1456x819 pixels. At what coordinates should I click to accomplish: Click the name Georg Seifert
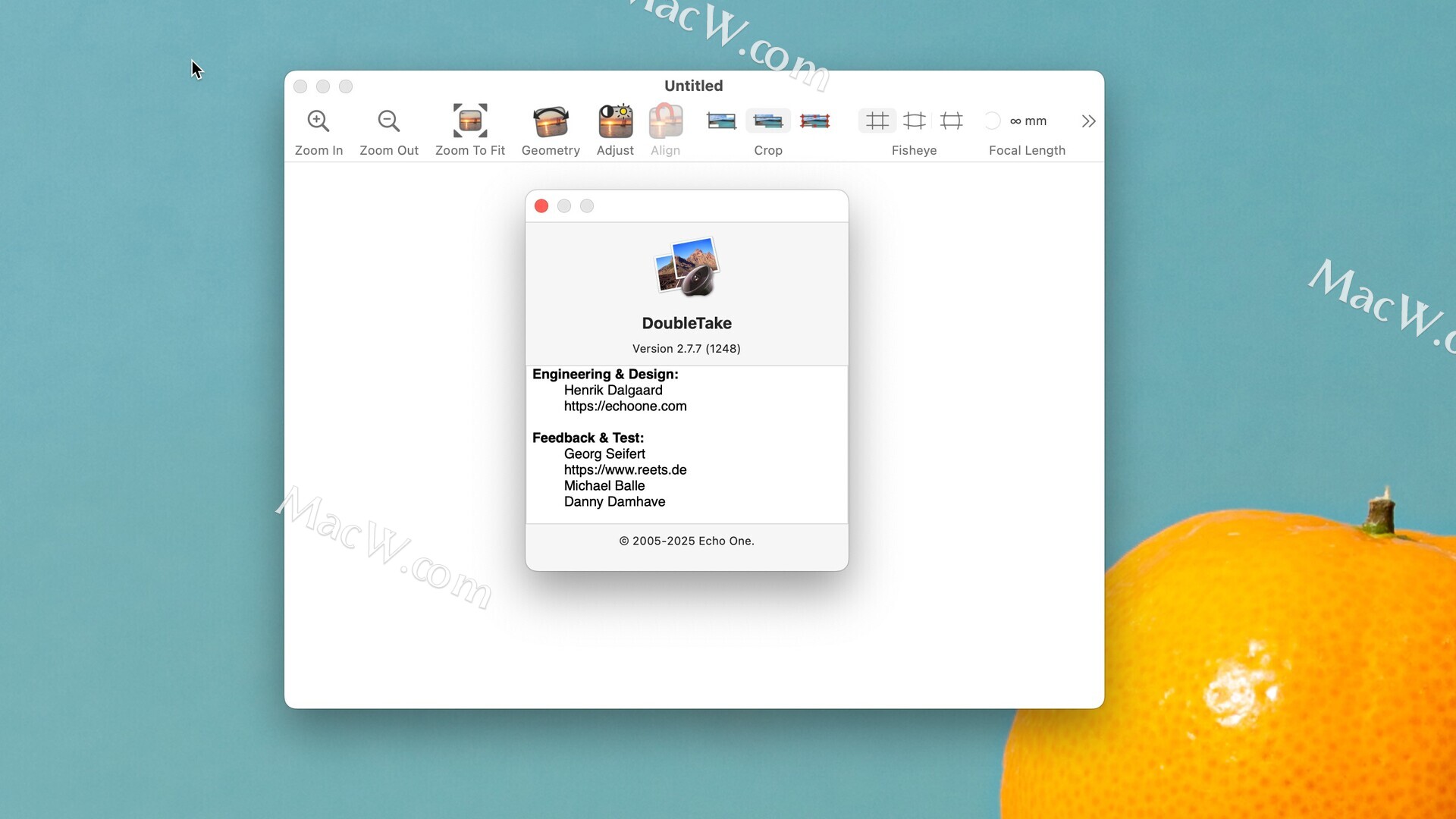pyautogui.click(x=604, y=454)
